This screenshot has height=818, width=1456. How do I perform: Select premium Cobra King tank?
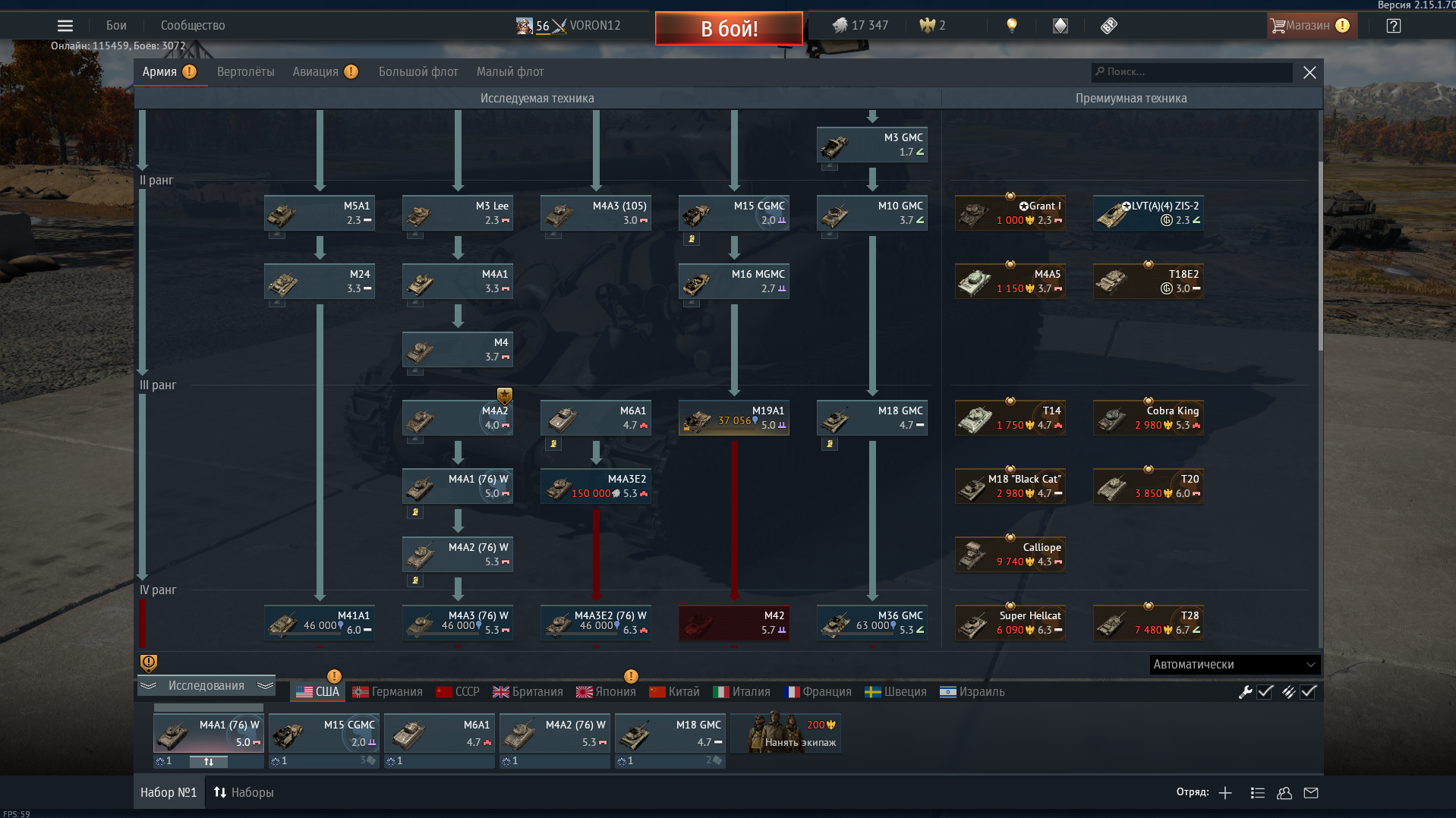pyautogui.click(x=1149, y=418)
